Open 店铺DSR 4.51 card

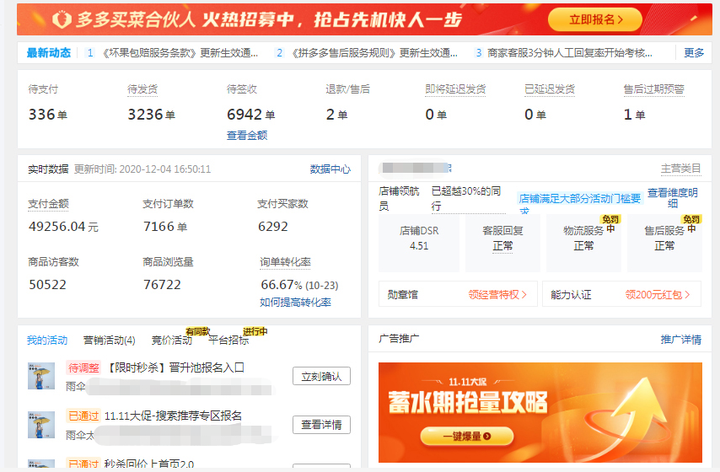click(419, 243)
